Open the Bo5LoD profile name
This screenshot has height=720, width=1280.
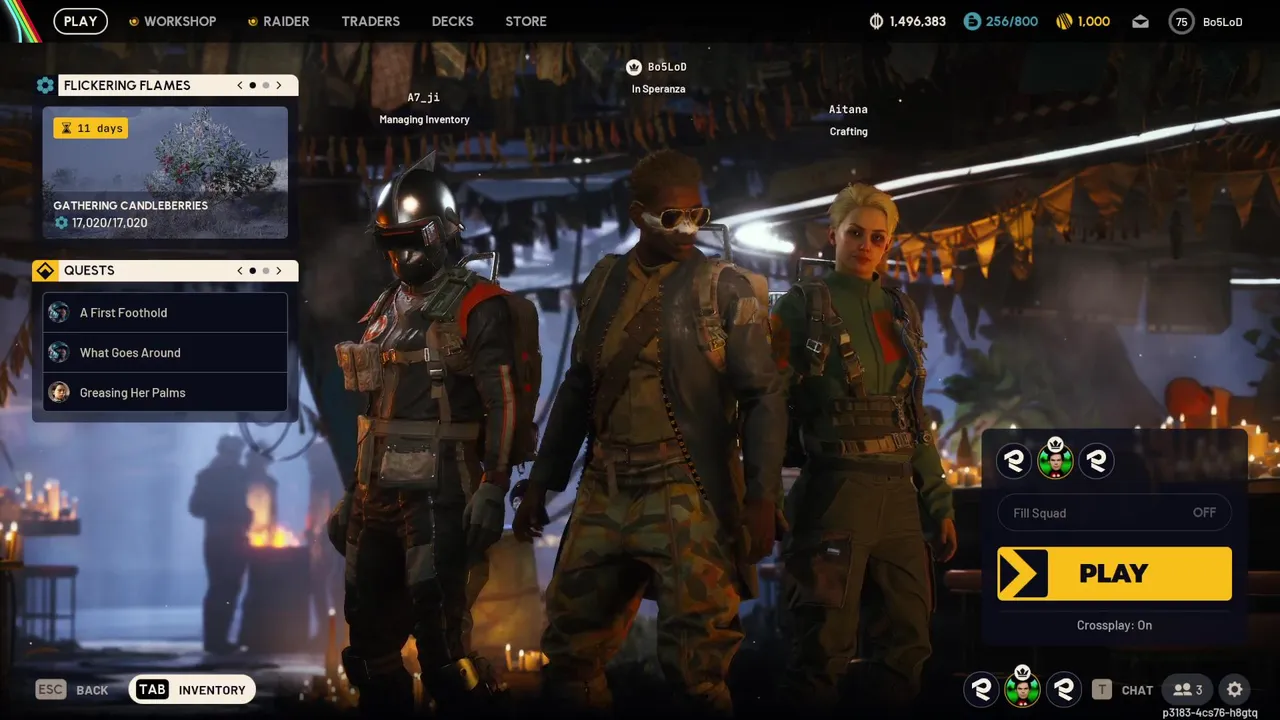pyautogui.click(x=1222, y=21)
